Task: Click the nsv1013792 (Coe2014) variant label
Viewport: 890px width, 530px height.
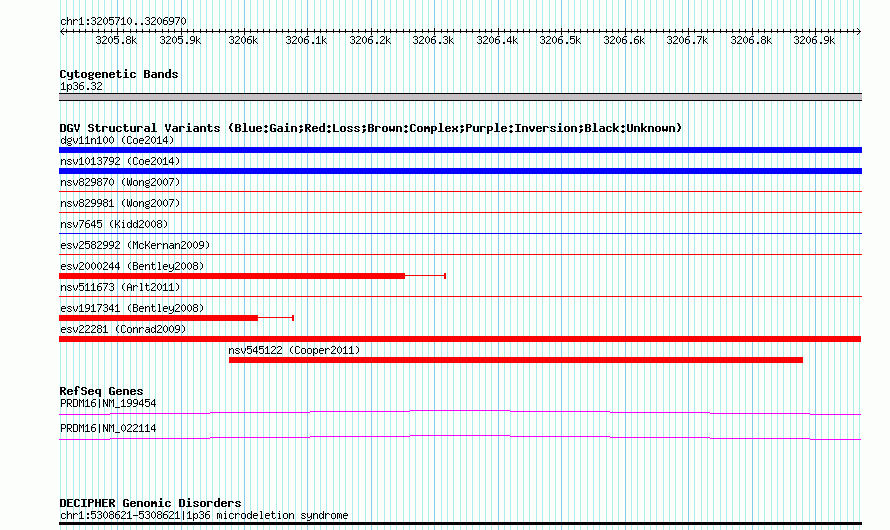Action: coord(120,161)
